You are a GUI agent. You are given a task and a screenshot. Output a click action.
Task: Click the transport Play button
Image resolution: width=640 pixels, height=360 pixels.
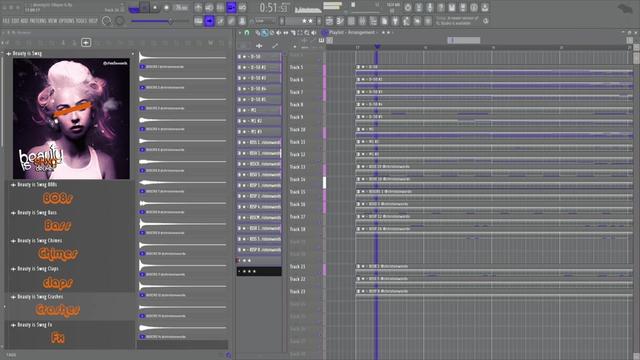point(144,7)
